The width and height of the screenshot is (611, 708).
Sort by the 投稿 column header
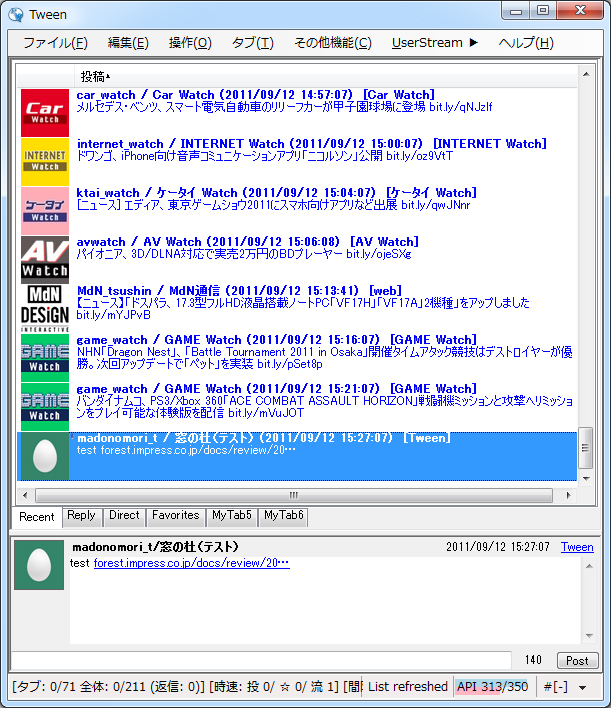tap(325, 77)
